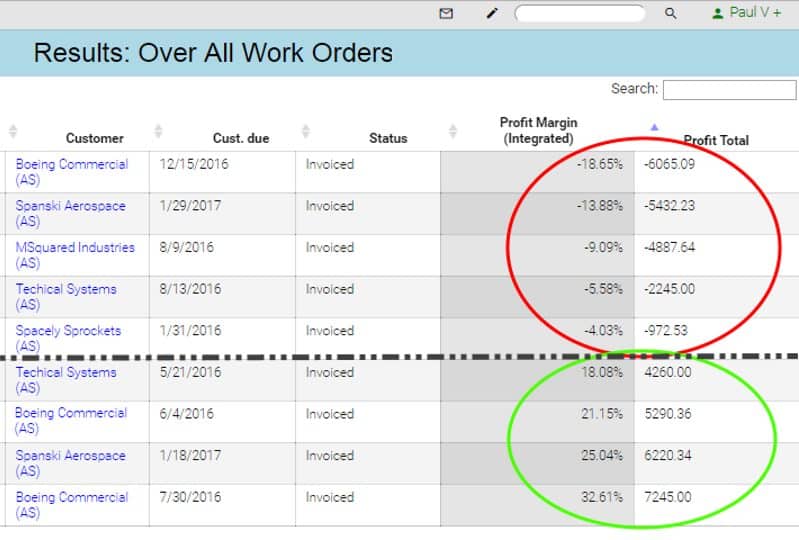Click the Customer column header
The image size is (799, 540).
coord(94,138)
